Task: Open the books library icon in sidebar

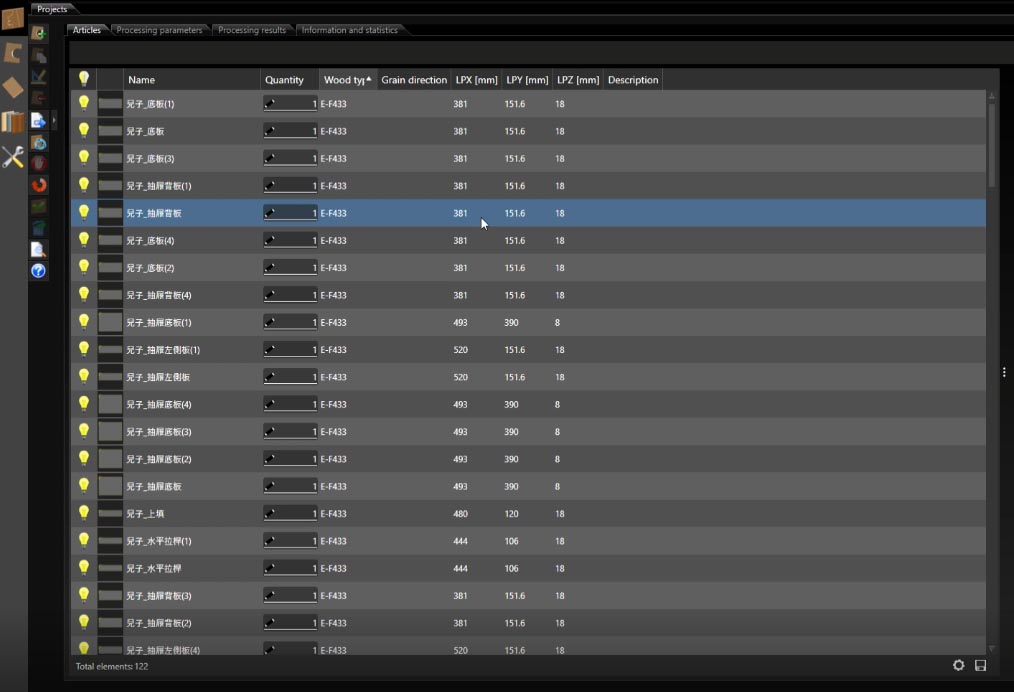Action: tap(13, 122)
